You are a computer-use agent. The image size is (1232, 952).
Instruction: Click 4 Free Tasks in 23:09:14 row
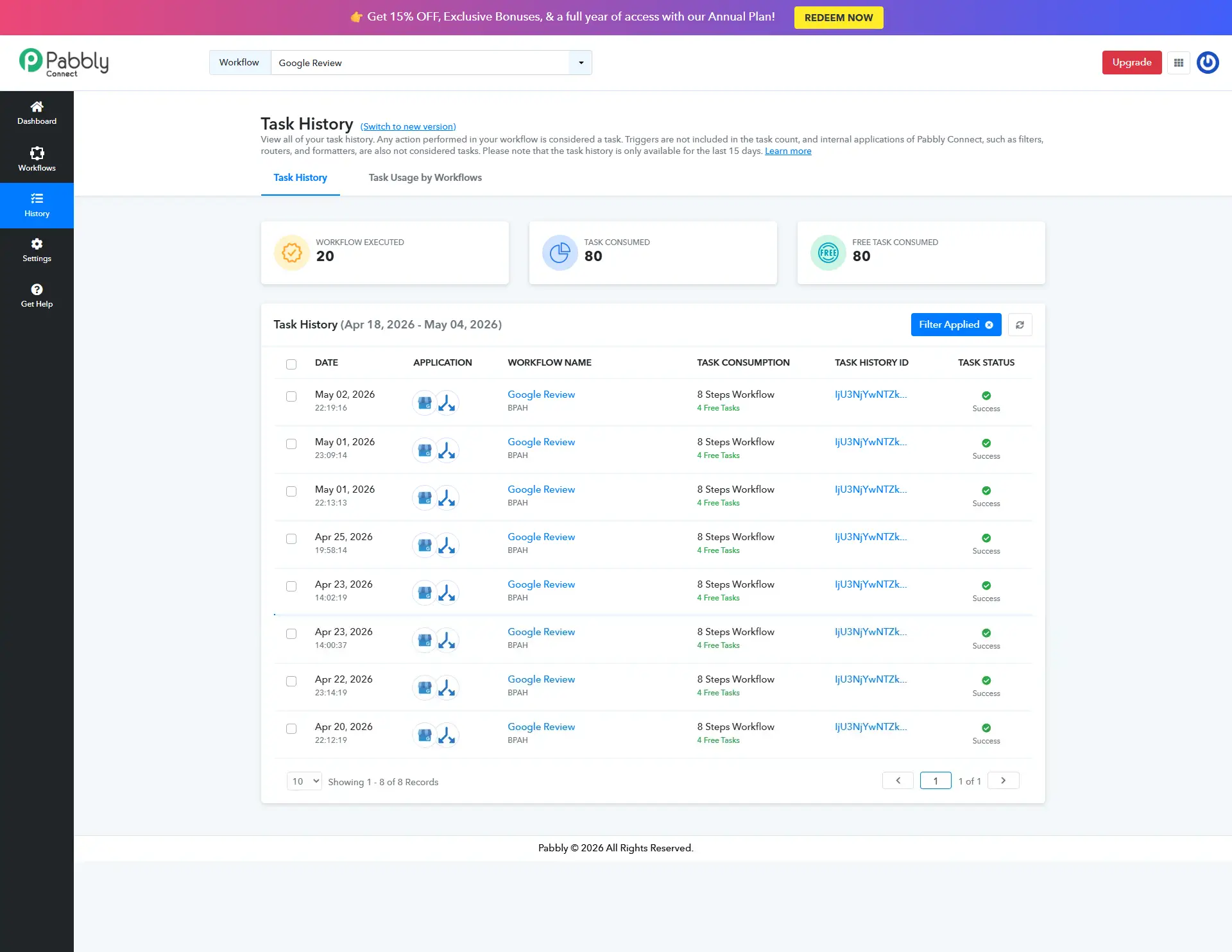point(718,455)
